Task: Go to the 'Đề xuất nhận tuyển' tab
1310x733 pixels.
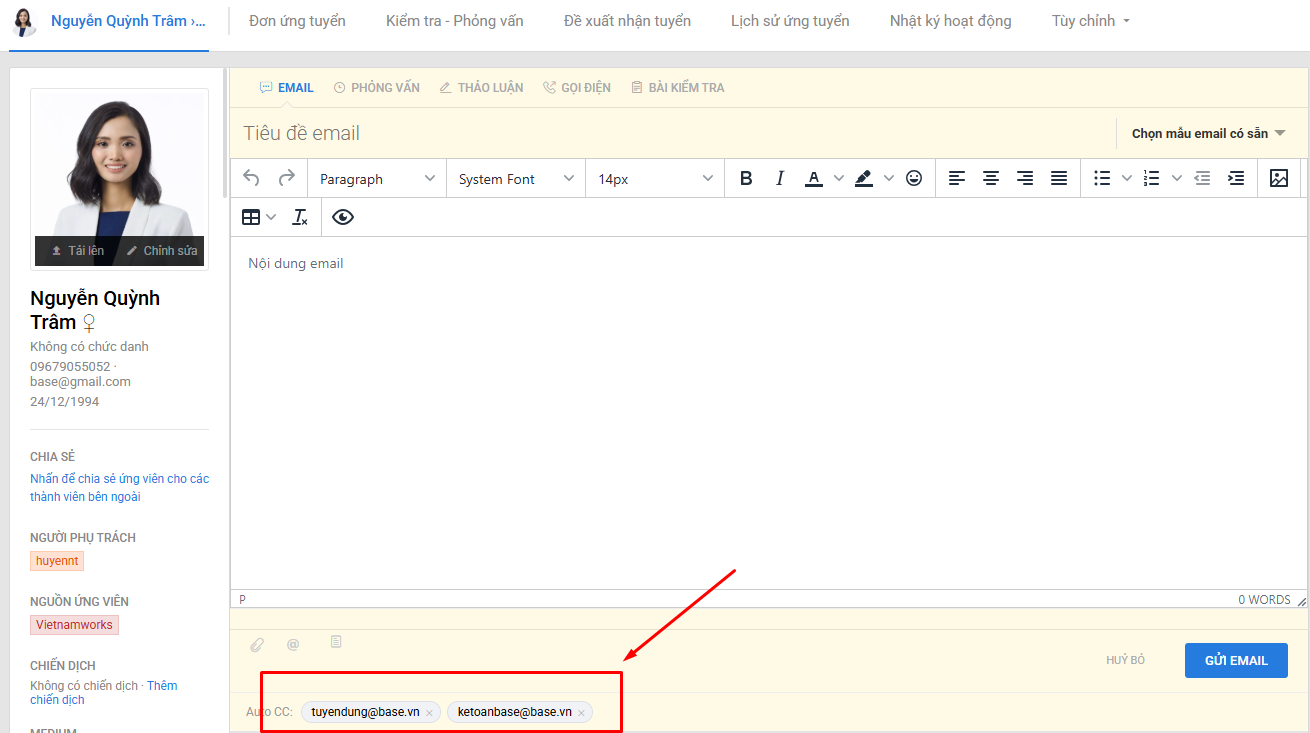Action: point(627,21)
